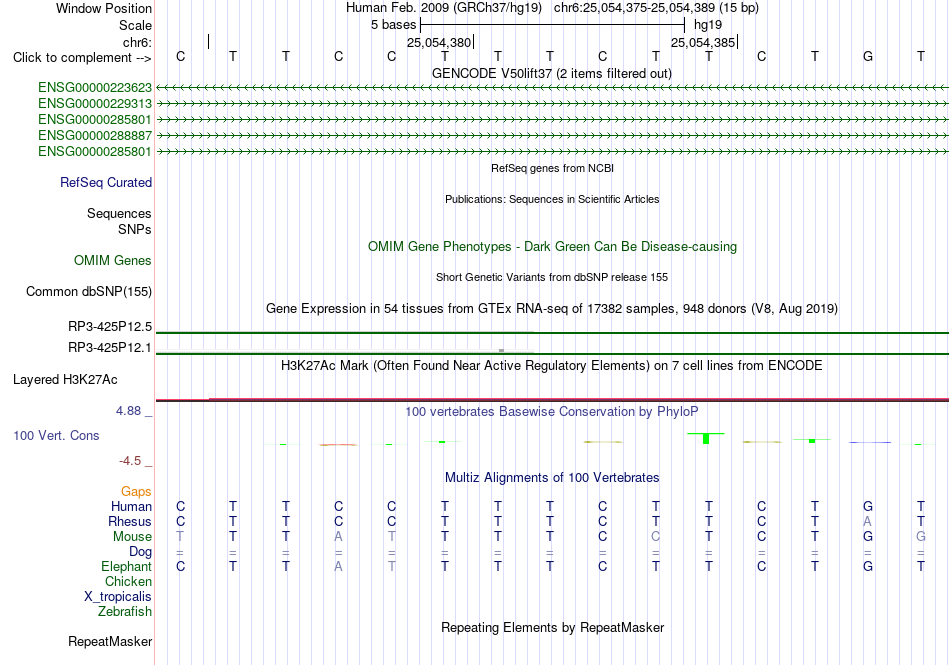Open 'Repeating Elements by RepeatMasker' title
Viewport: 950px width, 665px height.
coord(552,627)
